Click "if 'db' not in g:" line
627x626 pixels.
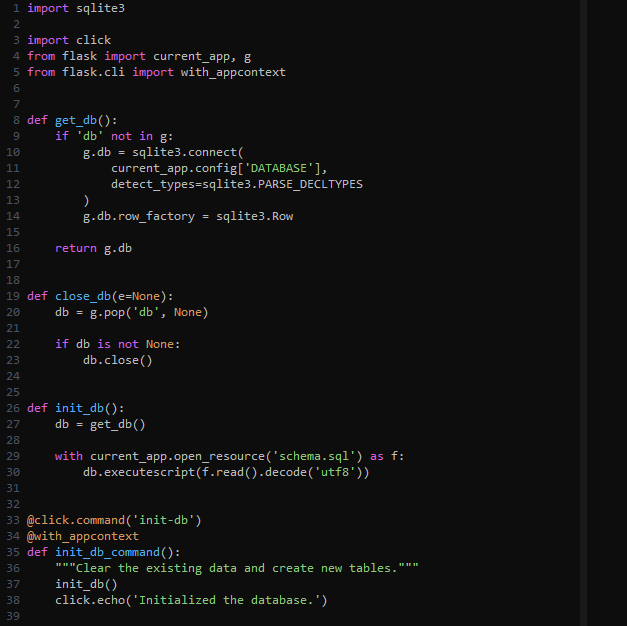[114, 136]
